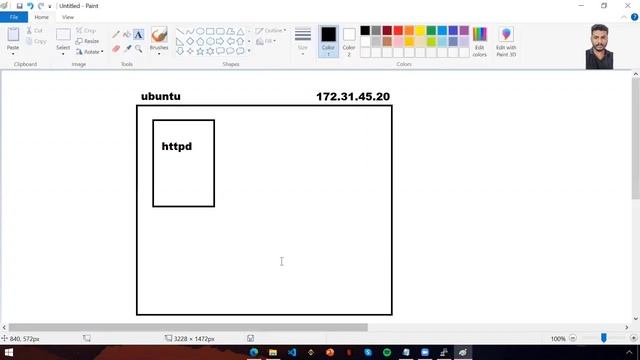Click the Crop button
Image resolution: width=640 pixels, height=360 pixels.
pyautogui.click(x=86, y=31)
